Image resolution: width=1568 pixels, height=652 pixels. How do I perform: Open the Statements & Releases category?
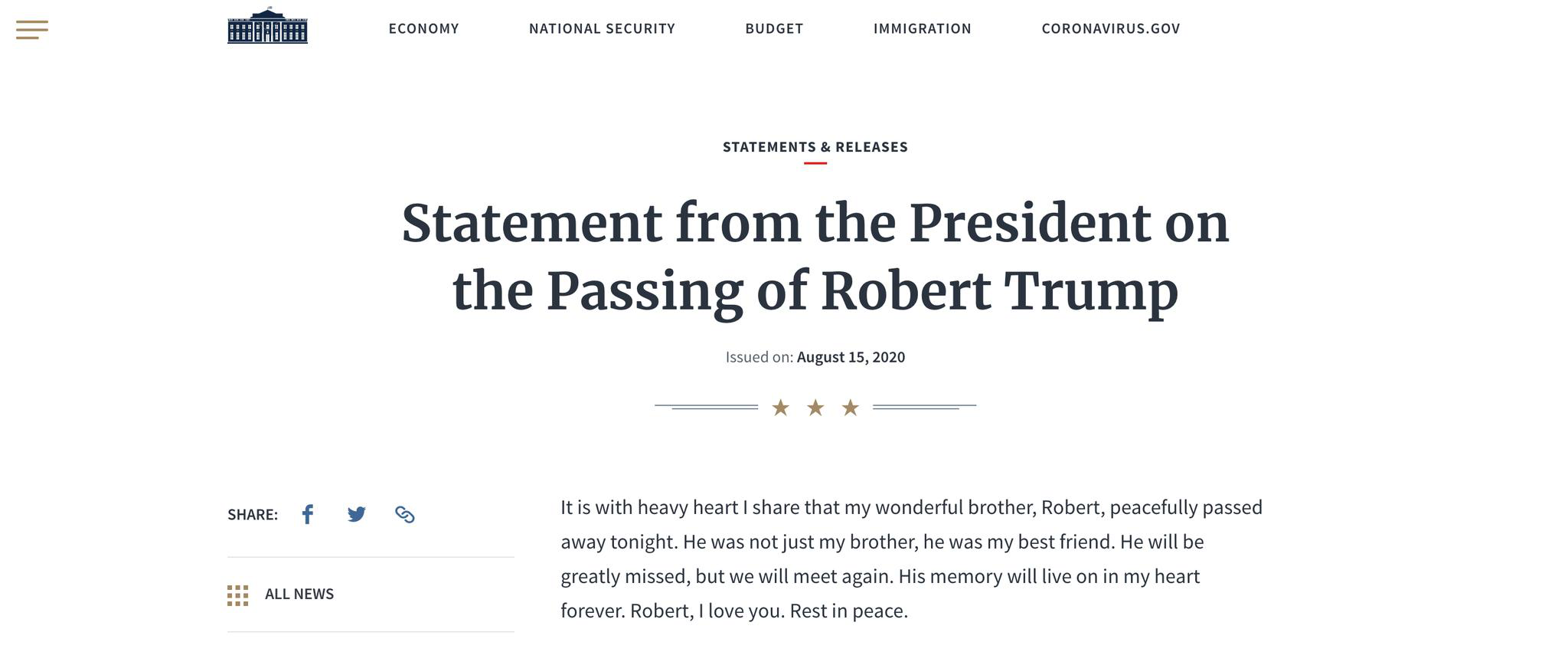click(x=815, y=147)
